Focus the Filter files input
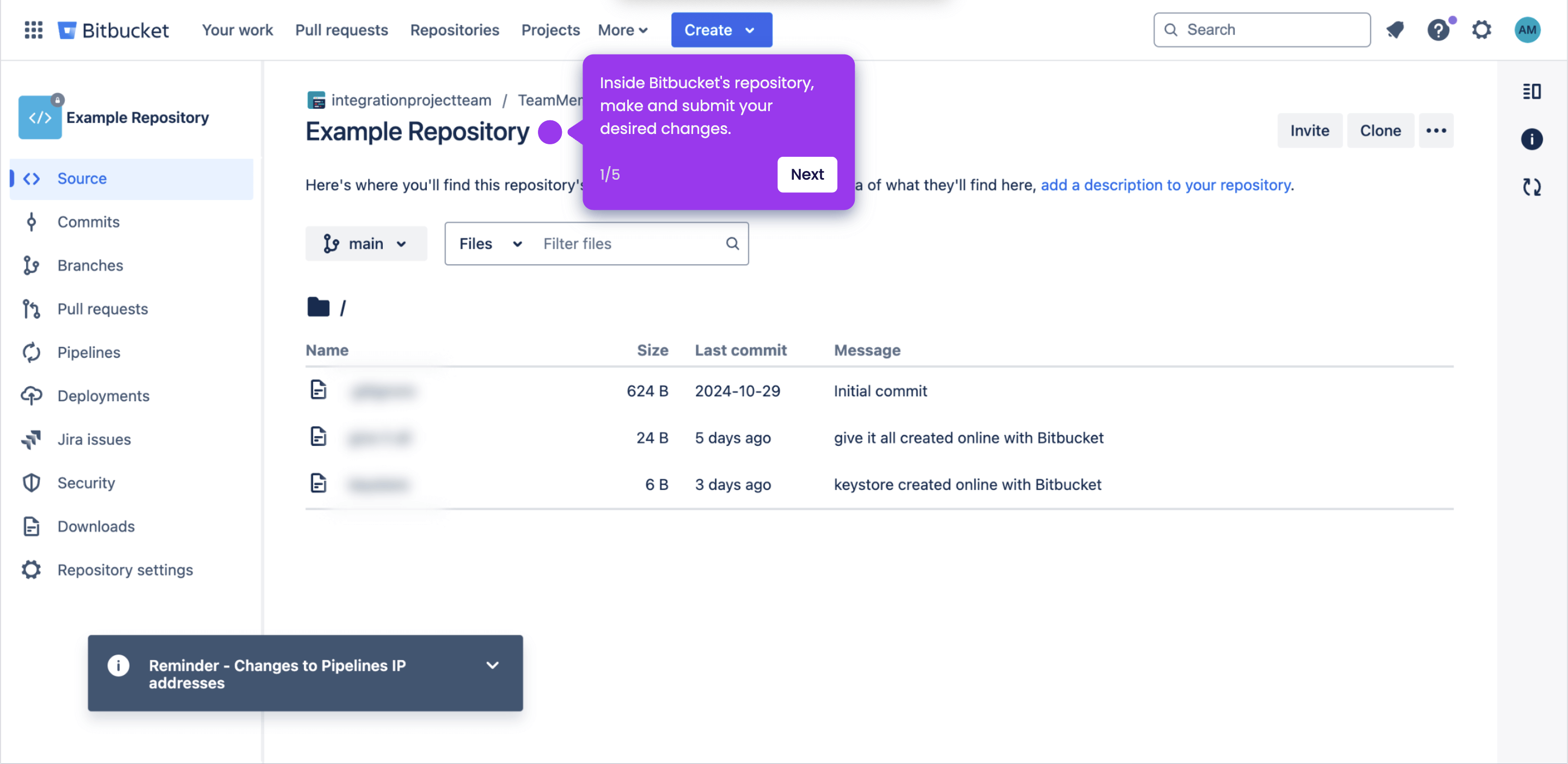Screen dimensions: 1568x764 click(x=629, y=243)
